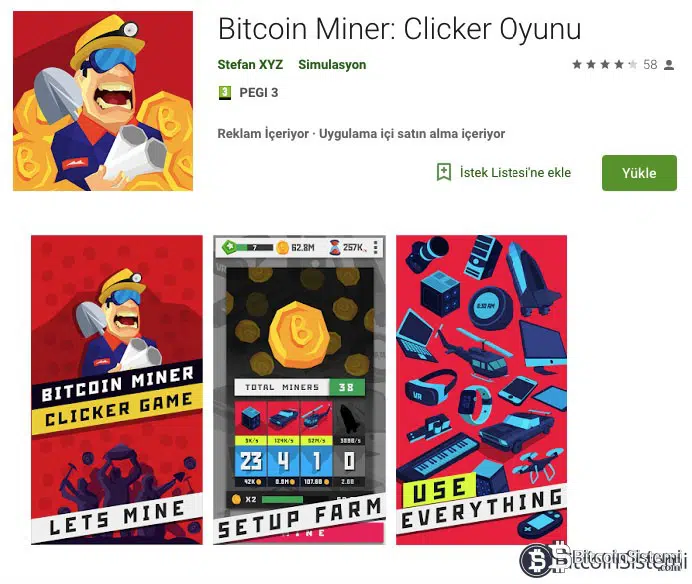Click the green PEGI 3 badge icon

click(x=225, y=93)
